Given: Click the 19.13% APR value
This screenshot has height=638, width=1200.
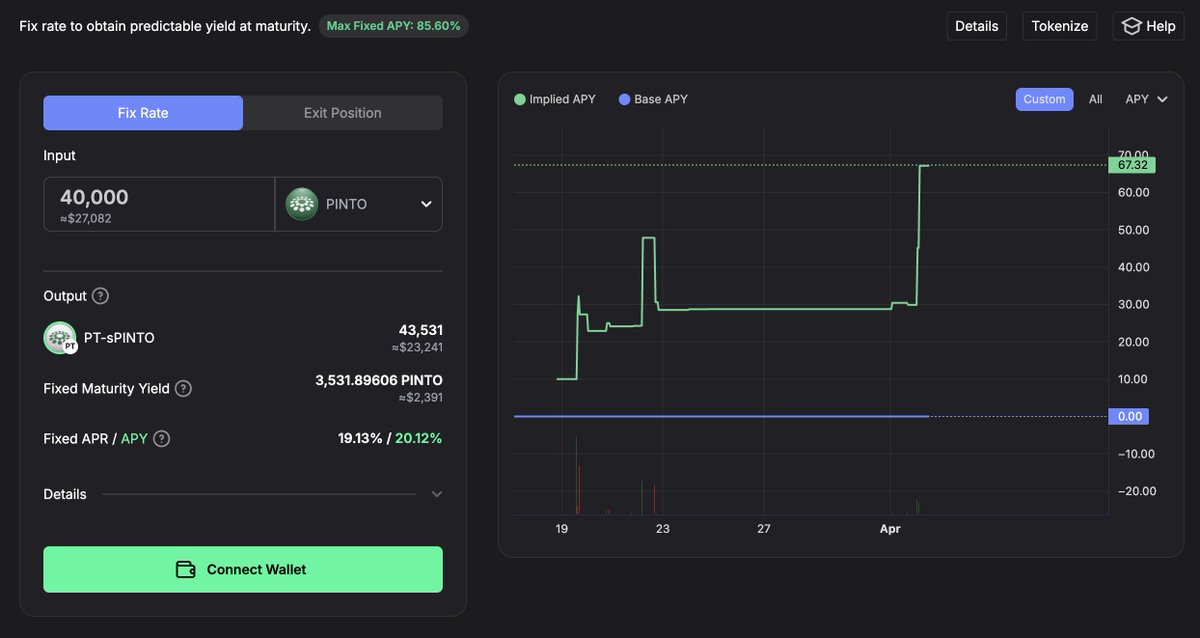Looking at the screenshot, I should 360,438.
